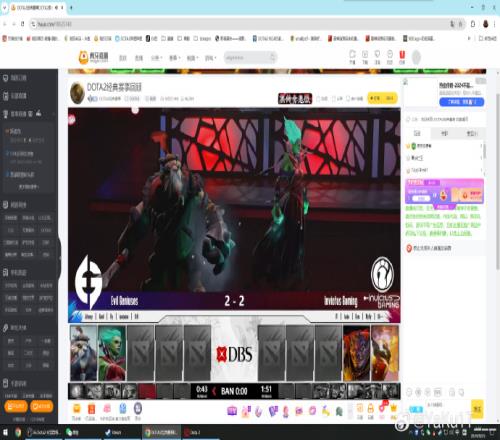Screen dimensions: 500x440
Task: Click the chat message input field
Action: [448, 408]
